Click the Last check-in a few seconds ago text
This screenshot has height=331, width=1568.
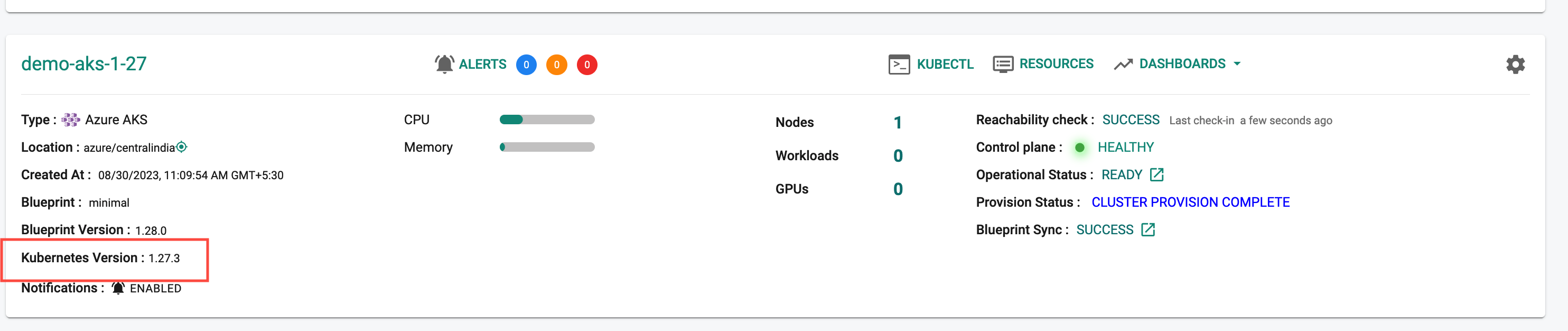tap(1251, 121)
